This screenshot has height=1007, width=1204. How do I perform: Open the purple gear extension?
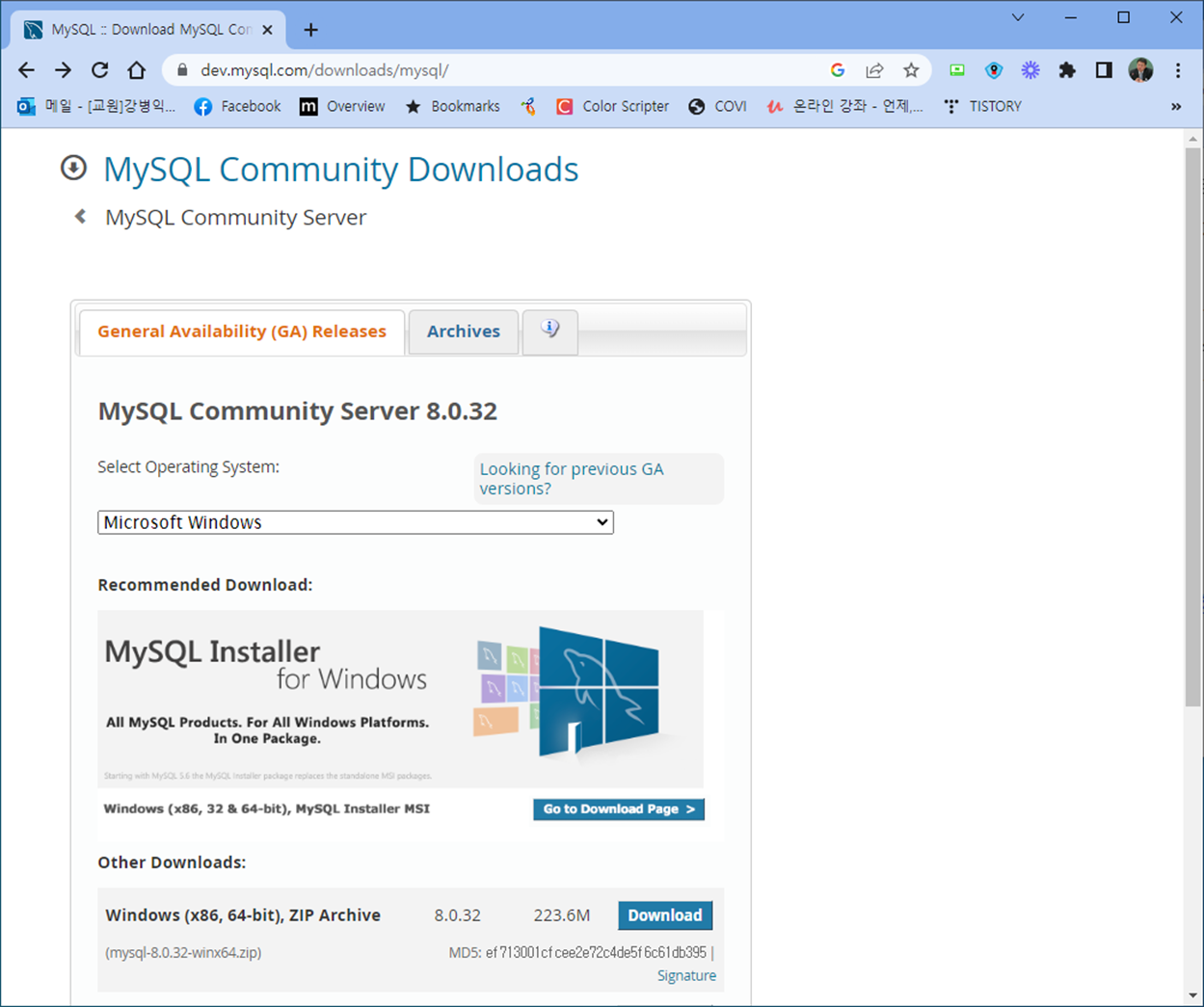1030,70
